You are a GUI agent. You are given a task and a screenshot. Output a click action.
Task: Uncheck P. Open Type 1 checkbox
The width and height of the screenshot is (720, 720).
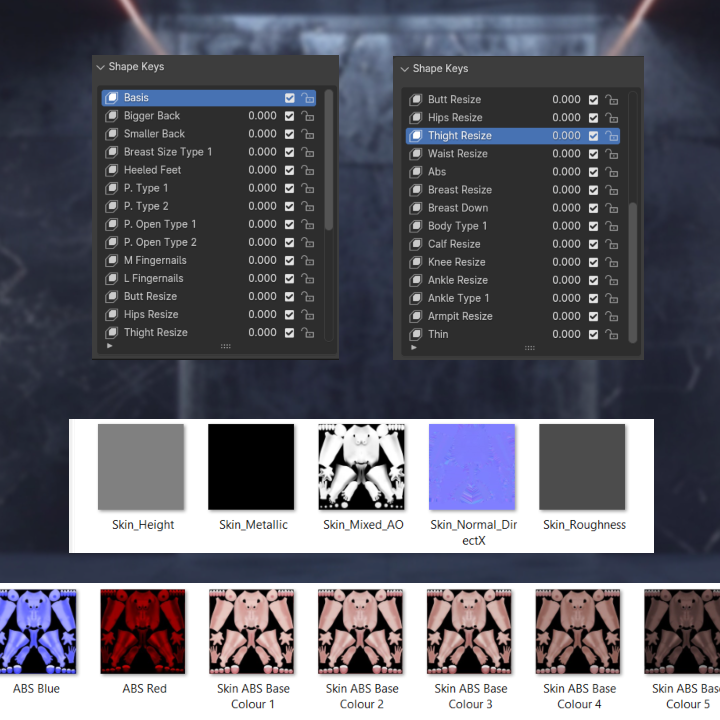289,224
